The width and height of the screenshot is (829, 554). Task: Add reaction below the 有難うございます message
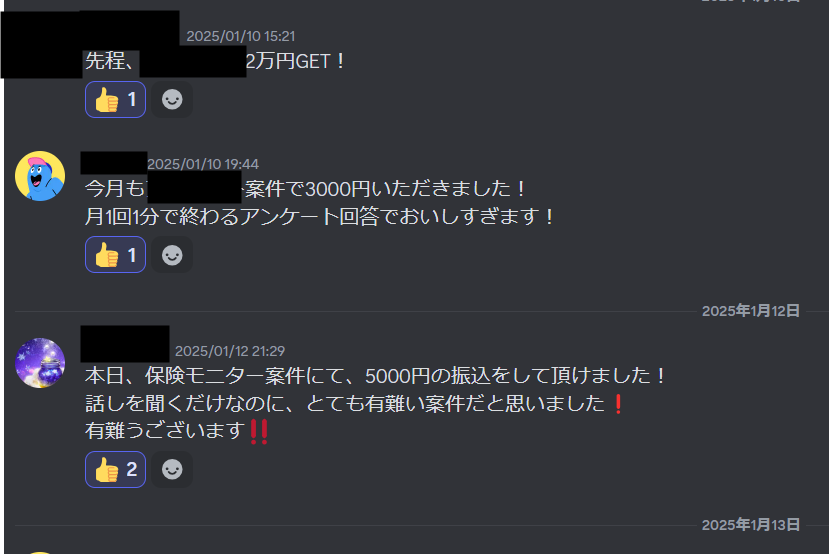click(172, 469)
